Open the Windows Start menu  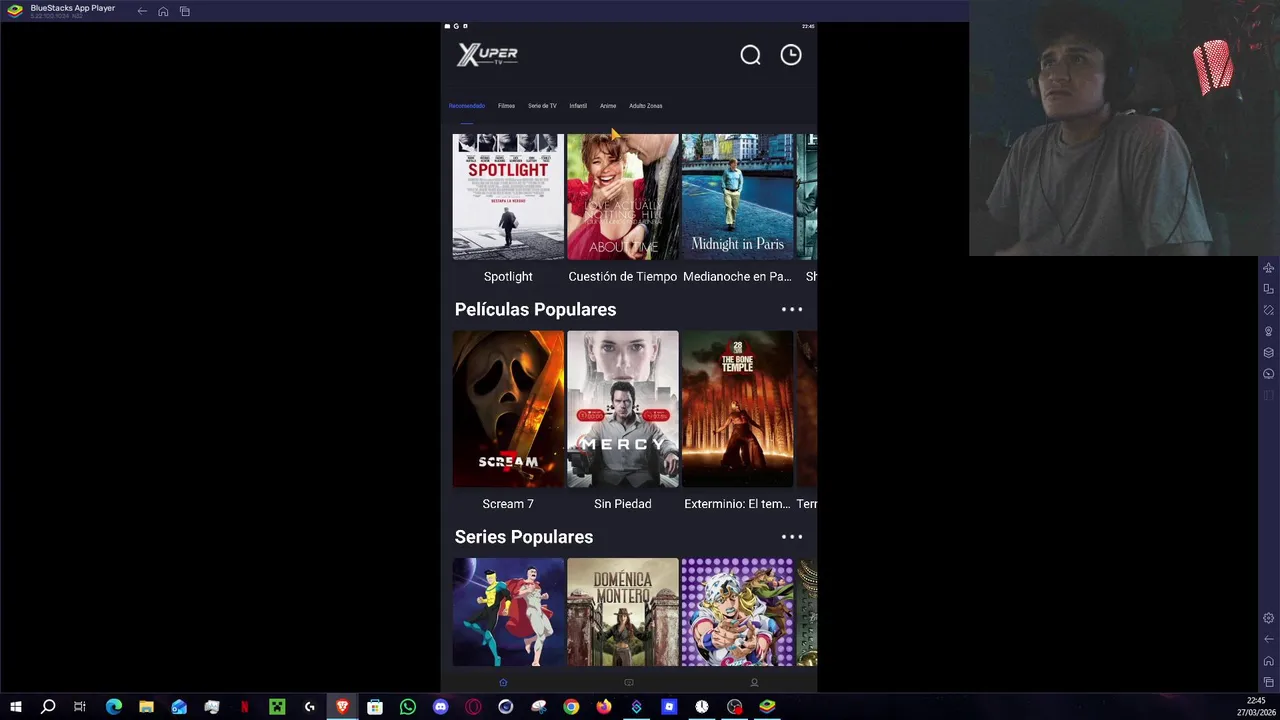pyautogui.click(x=15, y=707)
